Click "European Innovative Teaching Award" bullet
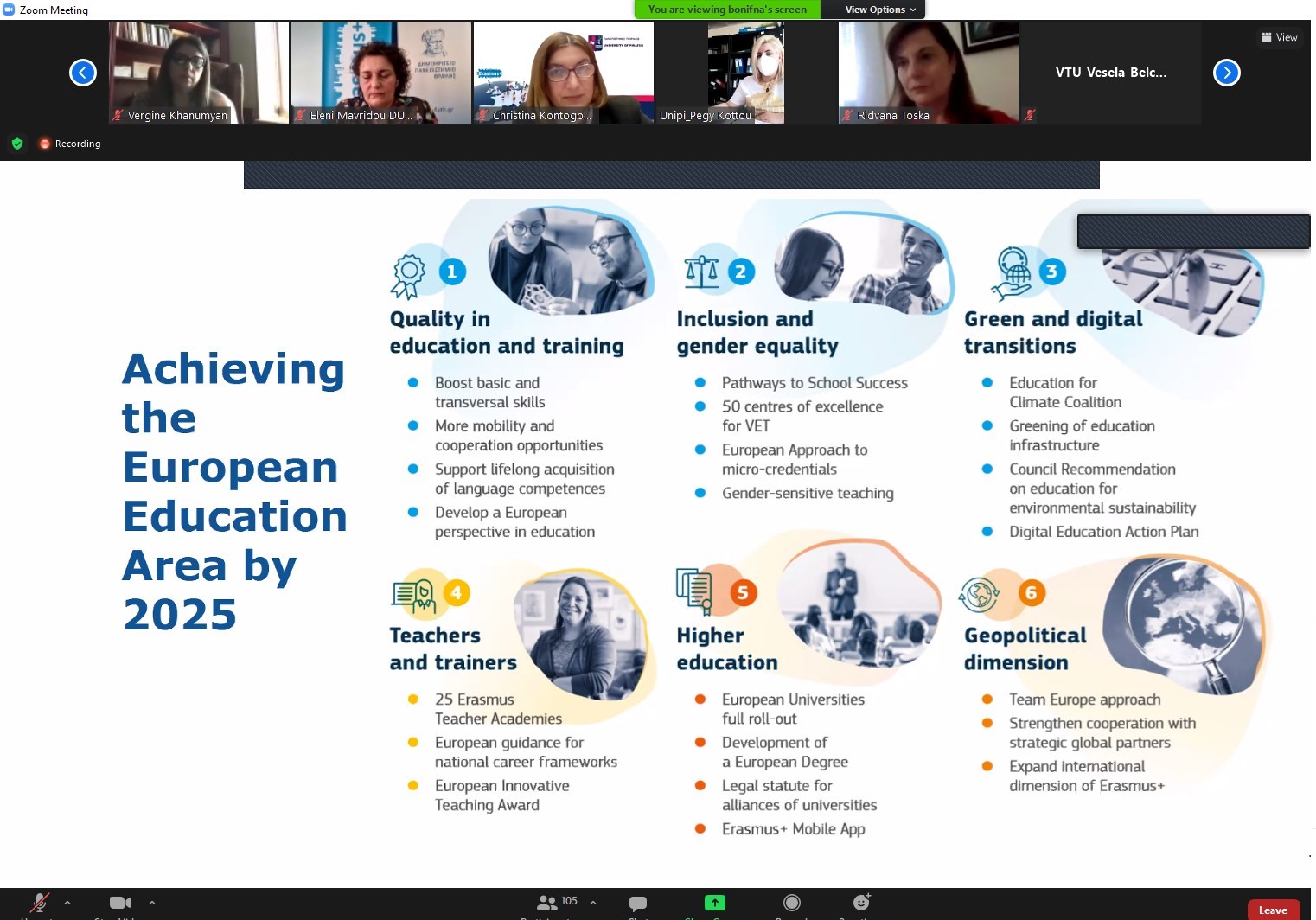The height and width of the screenshot is (920, 1316). pyautogui.click(x=501, y=795)
